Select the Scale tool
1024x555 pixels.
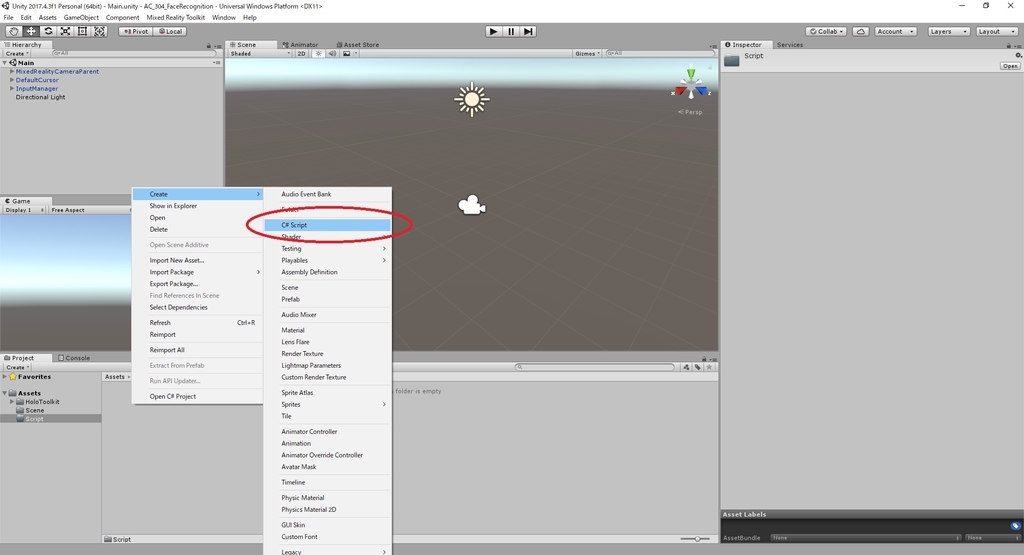[x=65, y=31]
